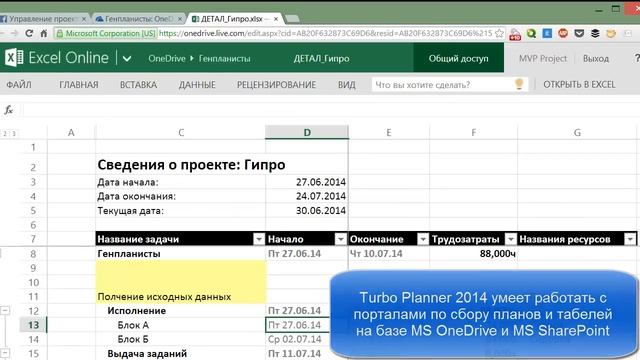Select column C header
Screen dimensions: 640x360
coord(181,132)
